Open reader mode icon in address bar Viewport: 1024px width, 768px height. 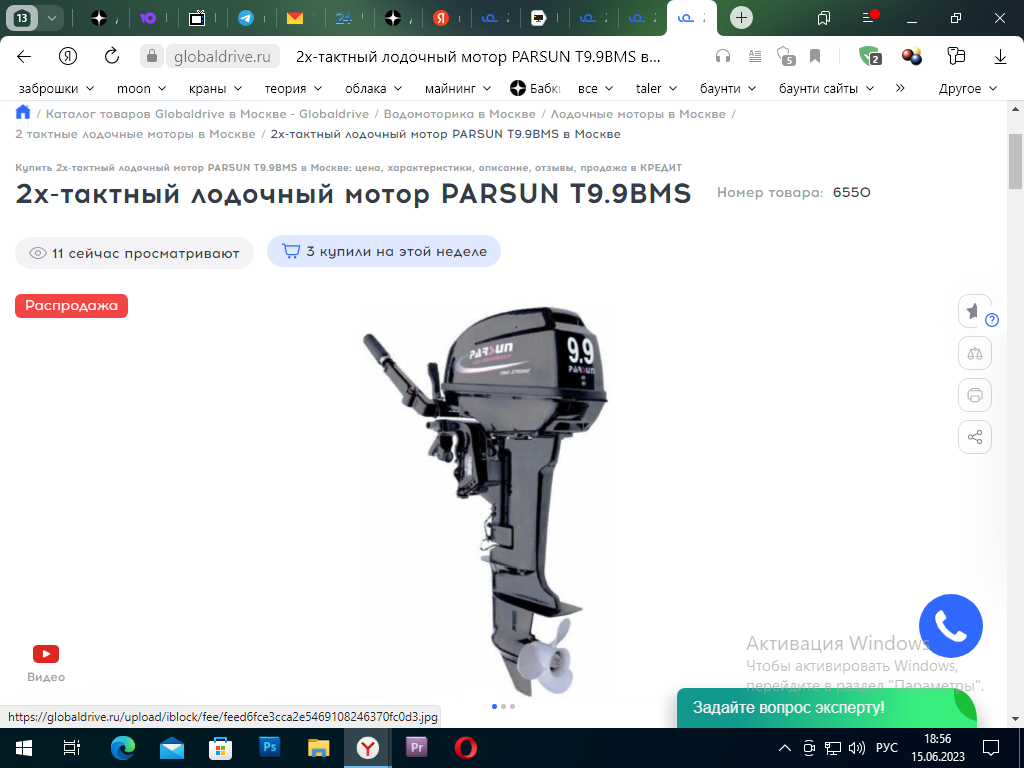point(755,56)
